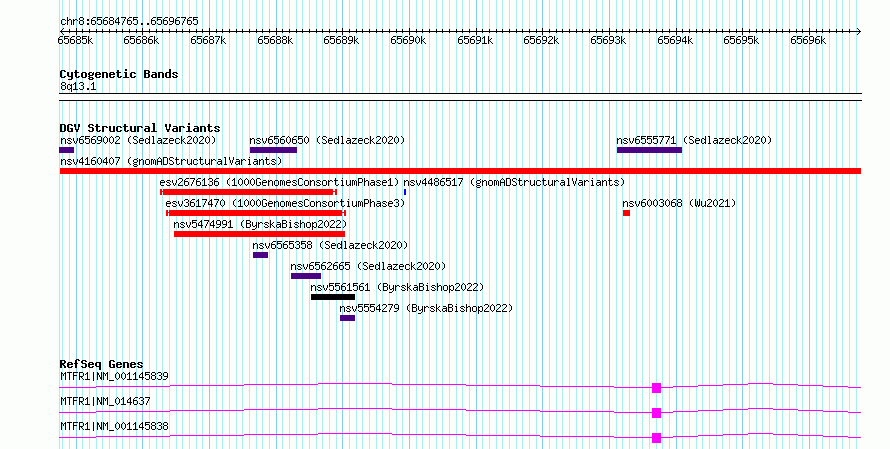Viewport: 890px width, 449px height.
Task: Click the nsv5474991 (ByrskaBishop2022) label
Action: pyautogui.click(x=260, y=224)
